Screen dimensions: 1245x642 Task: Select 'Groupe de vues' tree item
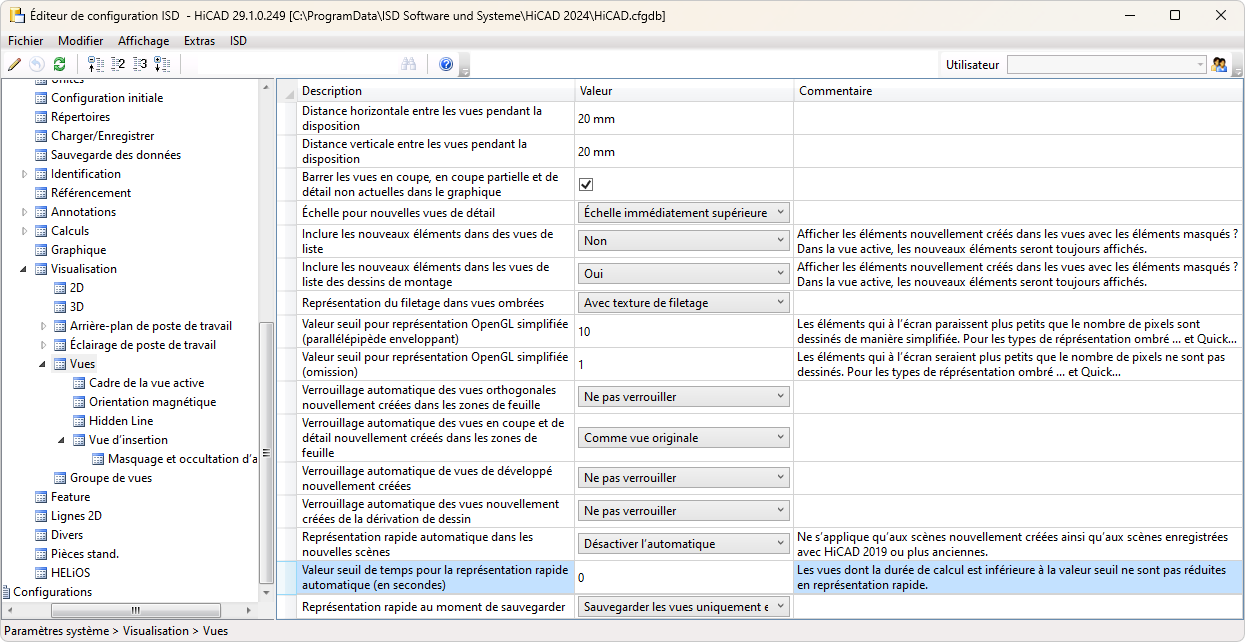[x=111, y=478]
